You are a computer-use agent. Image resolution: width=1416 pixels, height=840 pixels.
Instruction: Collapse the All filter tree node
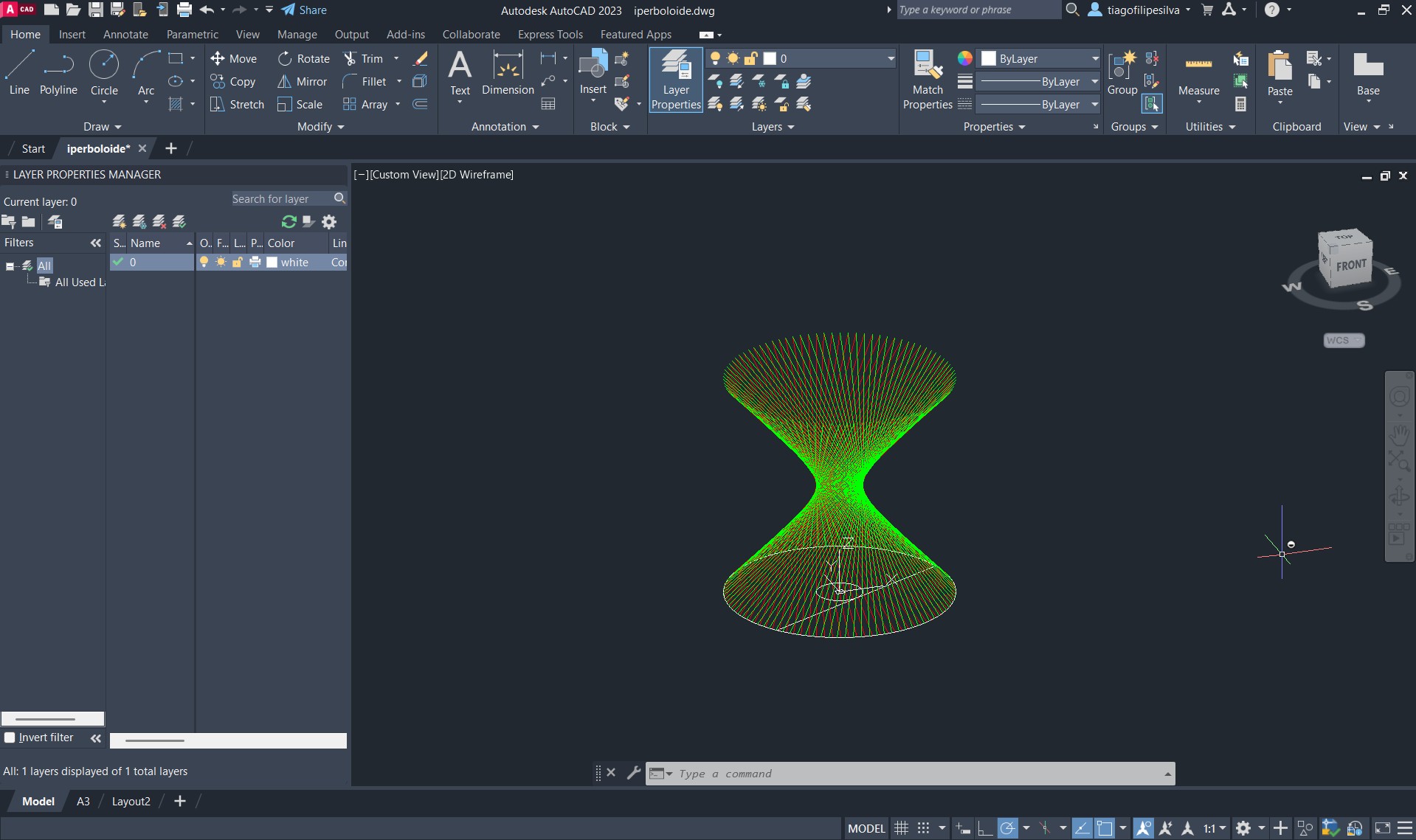pos(10,266)
